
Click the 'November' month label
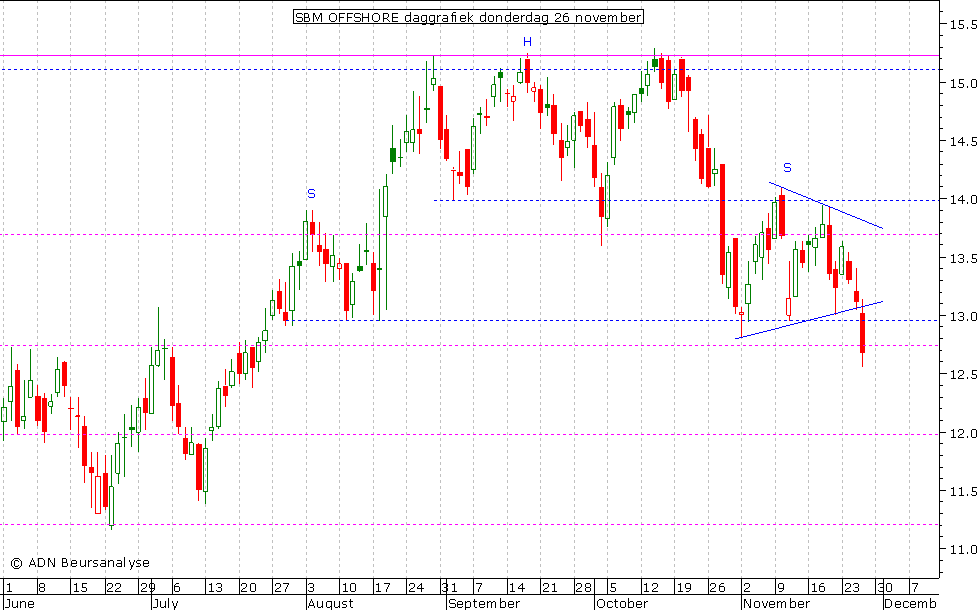point(776,603)
